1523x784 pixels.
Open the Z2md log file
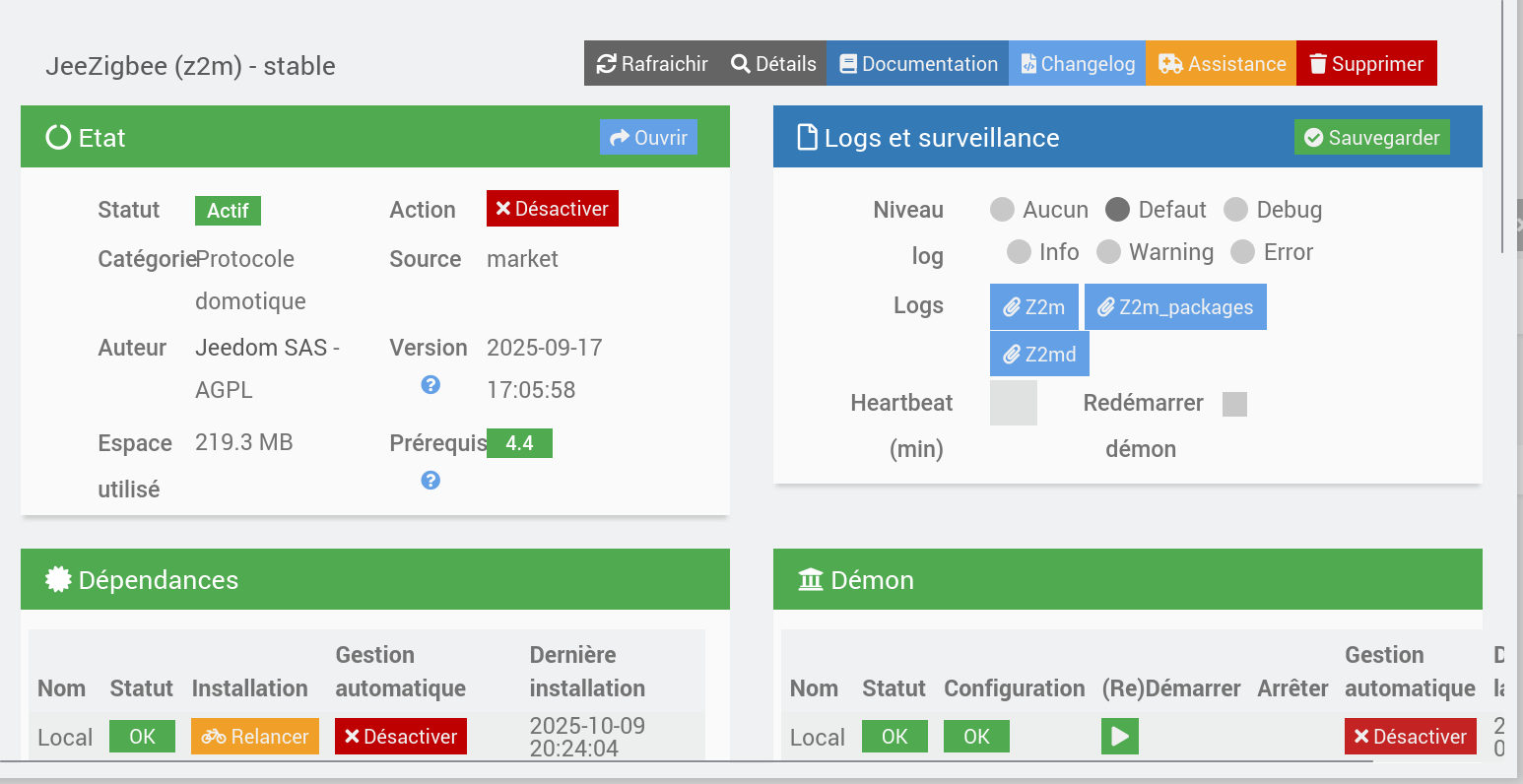click(x=1039, y=354)
